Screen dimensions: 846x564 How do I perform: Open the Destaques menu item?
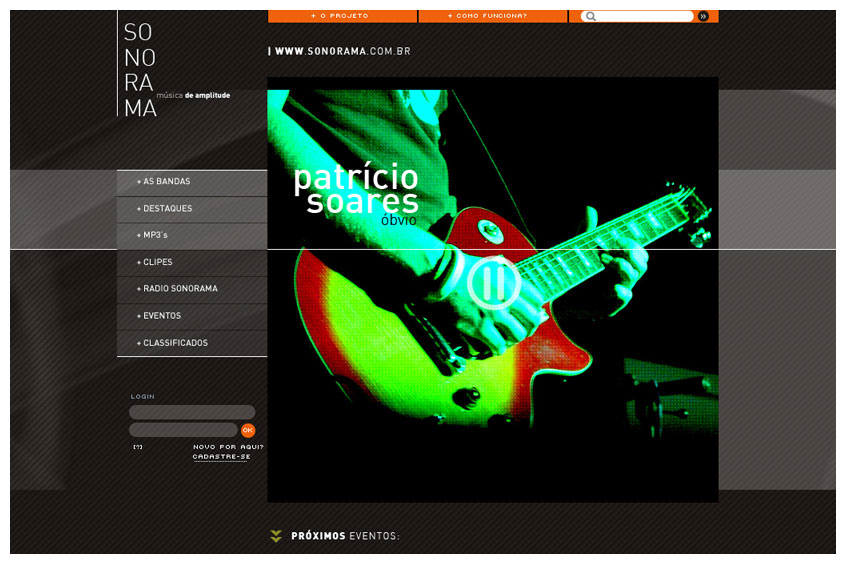[192, 209]
